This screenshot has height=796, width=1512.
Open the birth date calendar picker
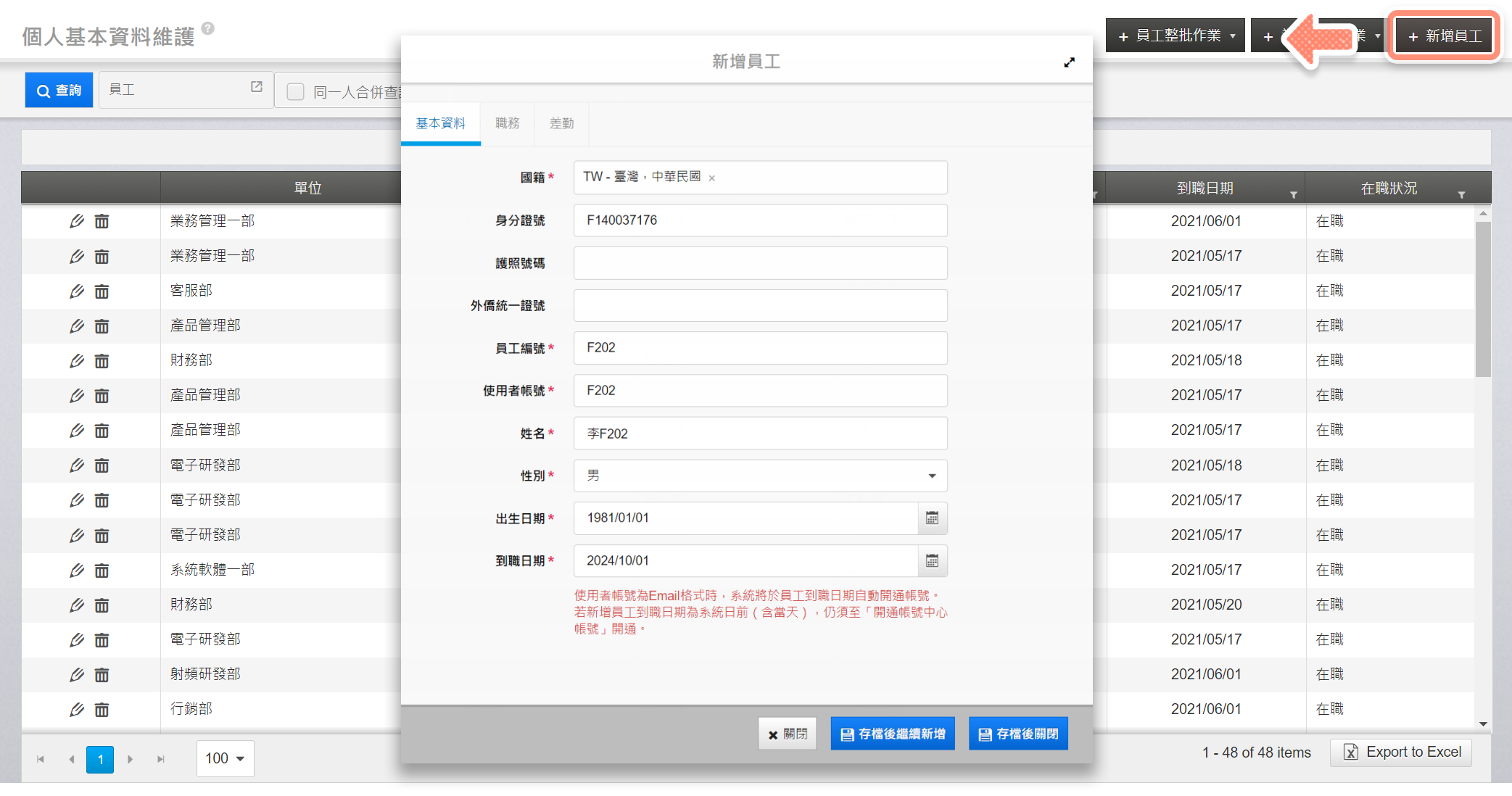932,518
